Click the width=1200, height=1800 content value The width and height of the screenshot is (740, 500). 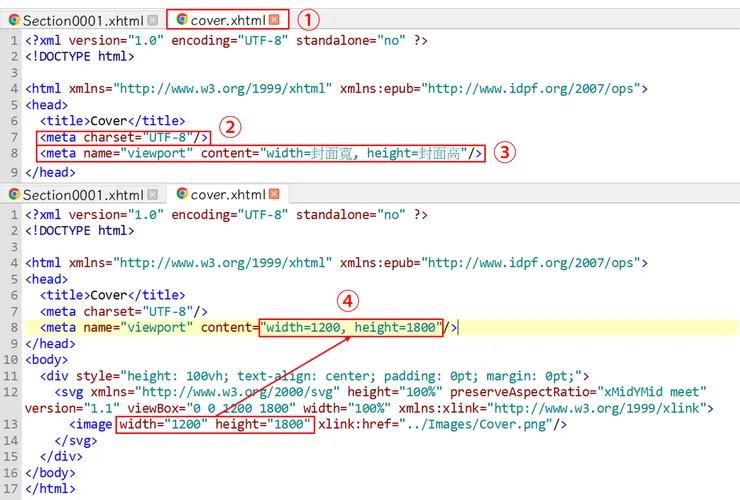coord(351,327)
